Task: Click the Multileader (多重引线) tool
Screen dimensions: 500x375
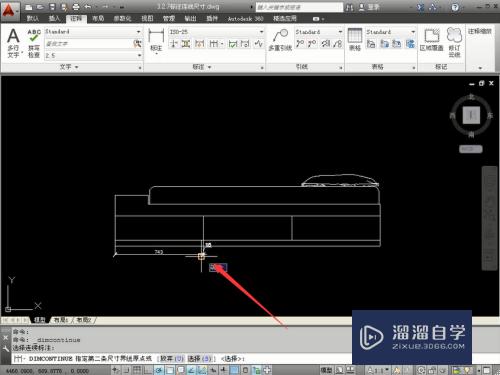Action: pyautogui.click(x=280, y=40)
